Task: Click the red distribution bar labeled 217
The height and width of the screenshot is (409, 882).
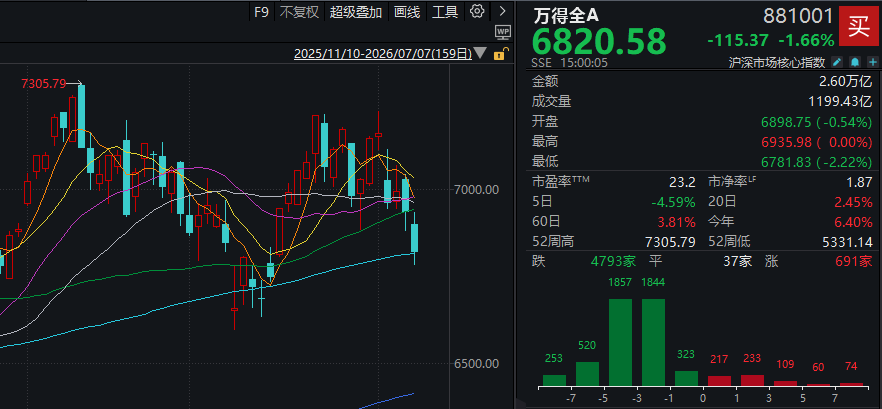Action: tap(719, 381)
